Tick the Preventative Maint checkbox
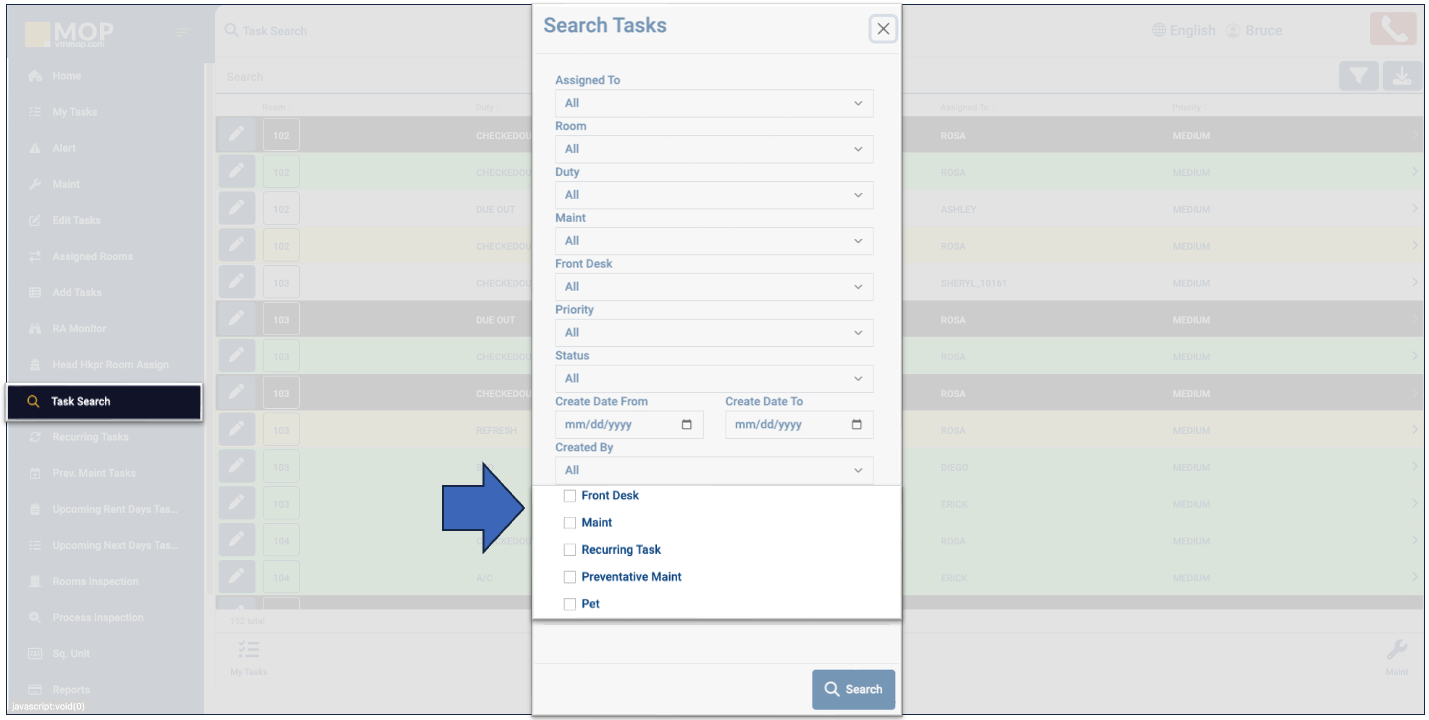Screen dimensions: 1429x720 pos(570,577)
